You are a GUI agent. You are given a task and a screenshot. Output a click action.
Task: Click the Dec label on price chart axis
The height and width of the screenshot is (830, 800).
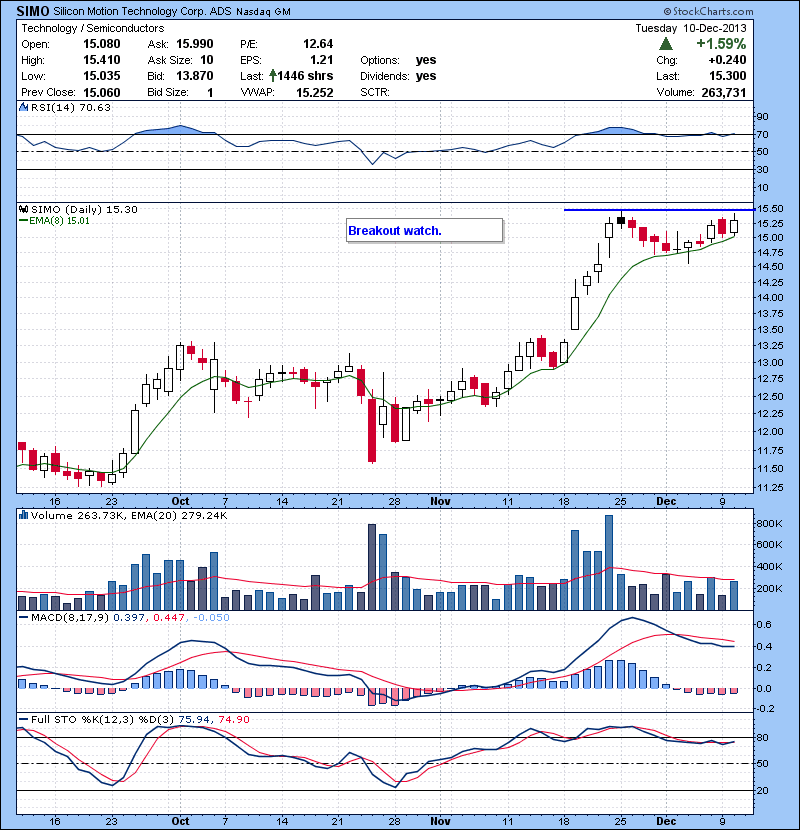pyautogui.click(x=666, y=501)
